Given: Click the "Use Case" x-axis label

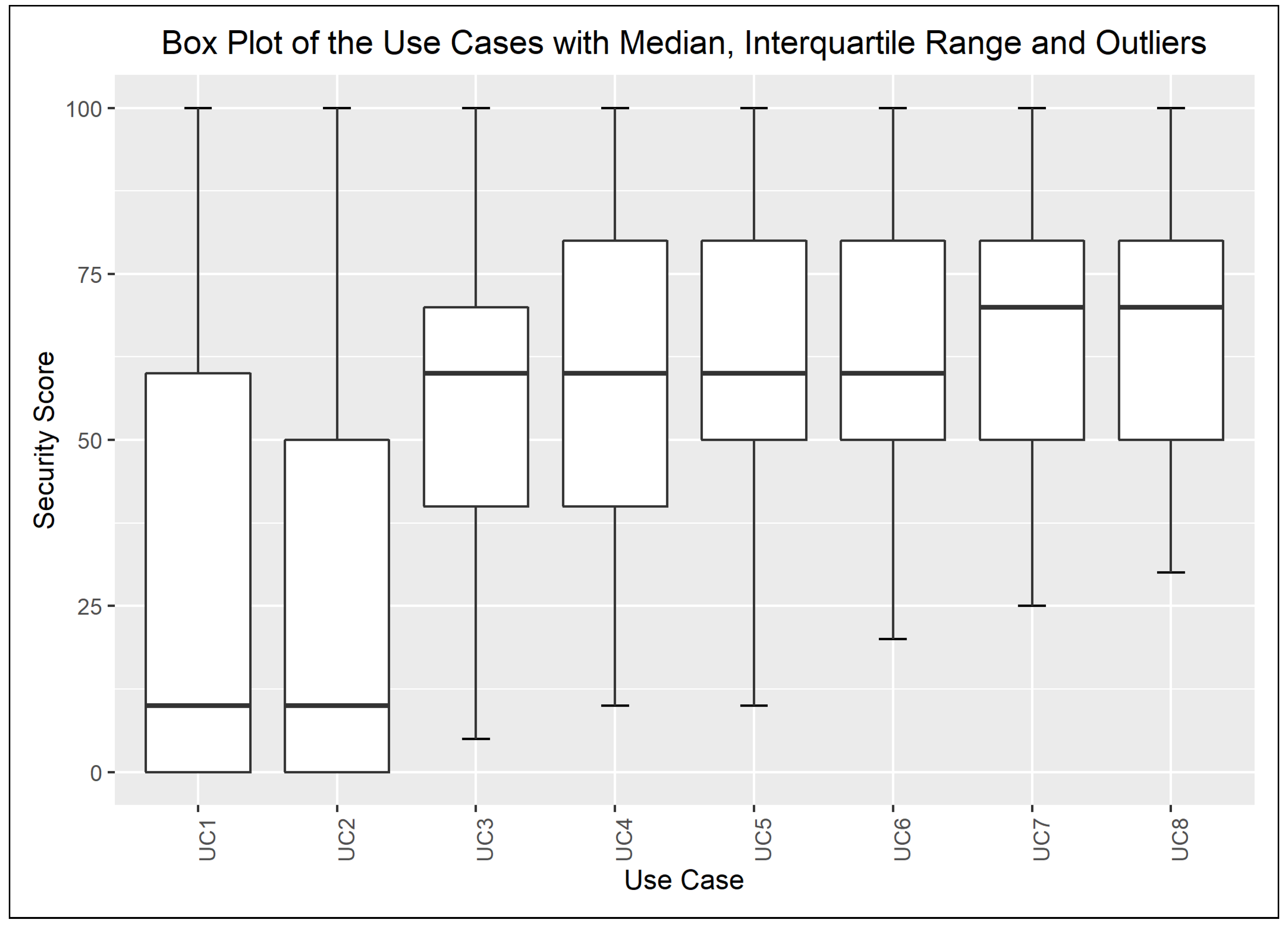Looking at the screenshot, I should (684, 880).
